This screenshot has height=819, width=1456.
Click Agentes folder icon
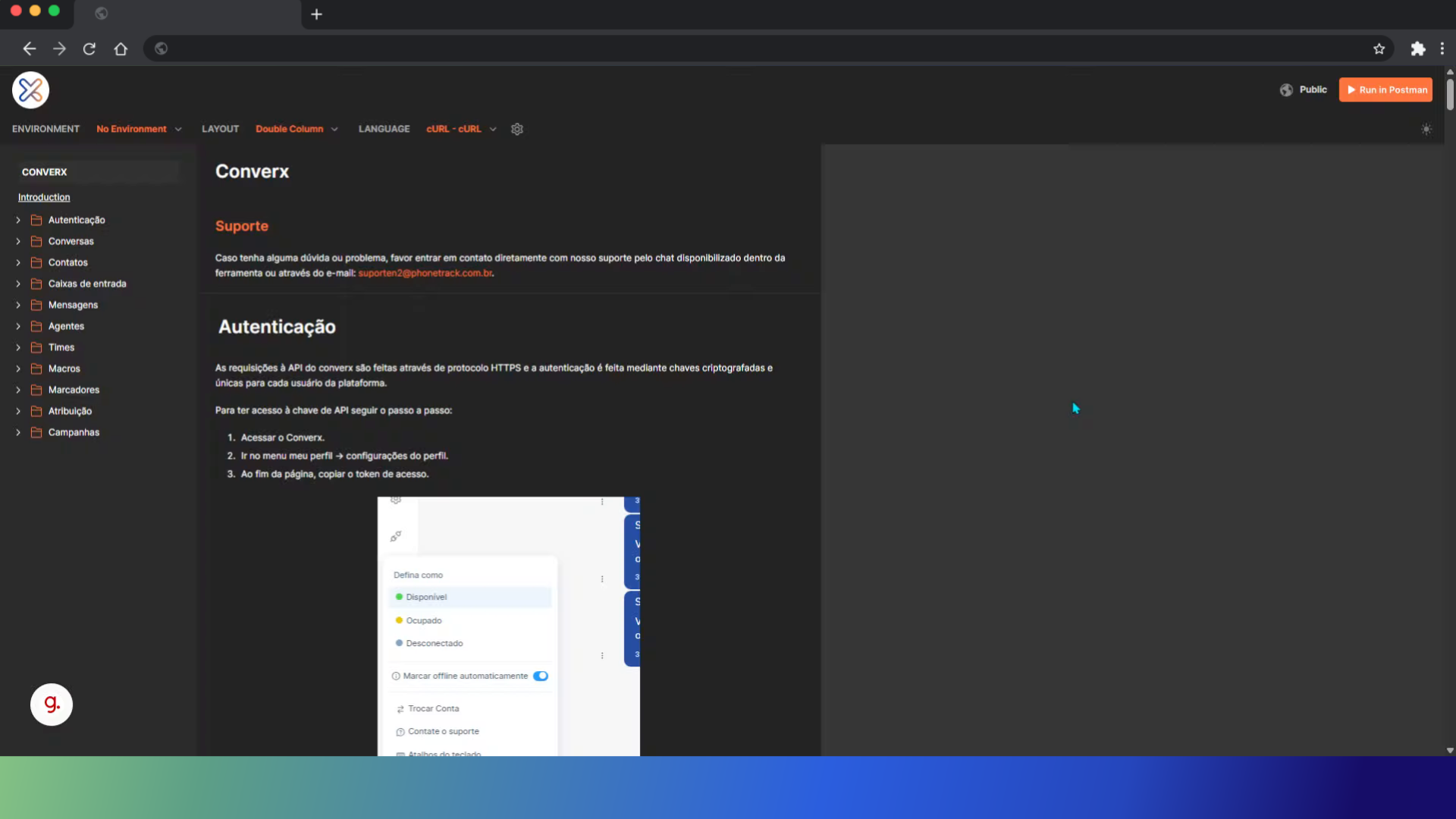pyautogui.click(x=36, y=326)
